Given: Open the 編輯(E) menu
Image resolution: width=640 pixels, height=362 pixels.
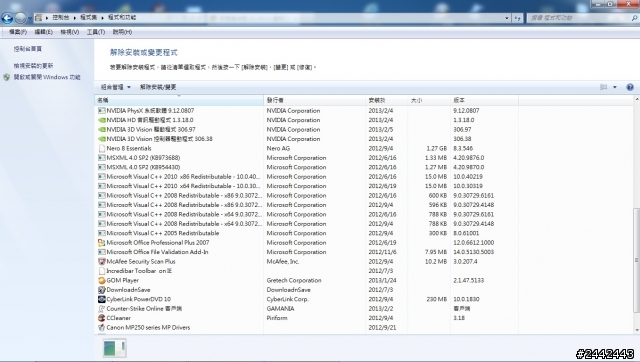Looking at the screenshot, I should tap(43, 32).
